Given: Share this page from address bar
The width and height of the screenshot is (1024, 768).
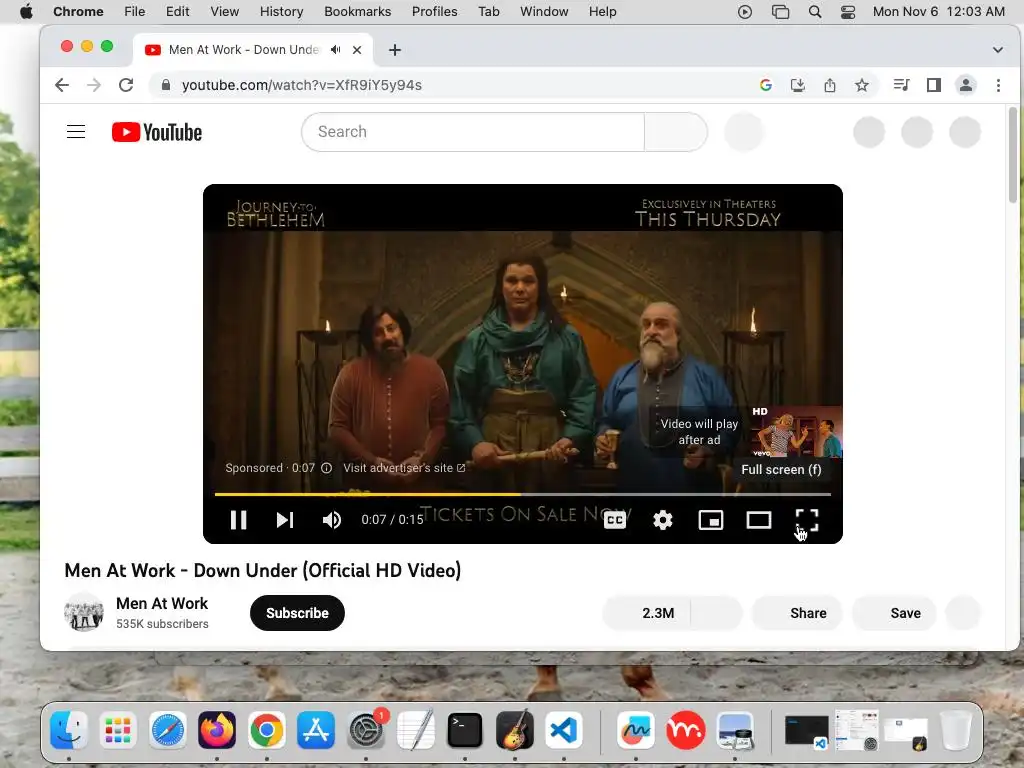Looking at the screenshot, I should coord(829,85).
